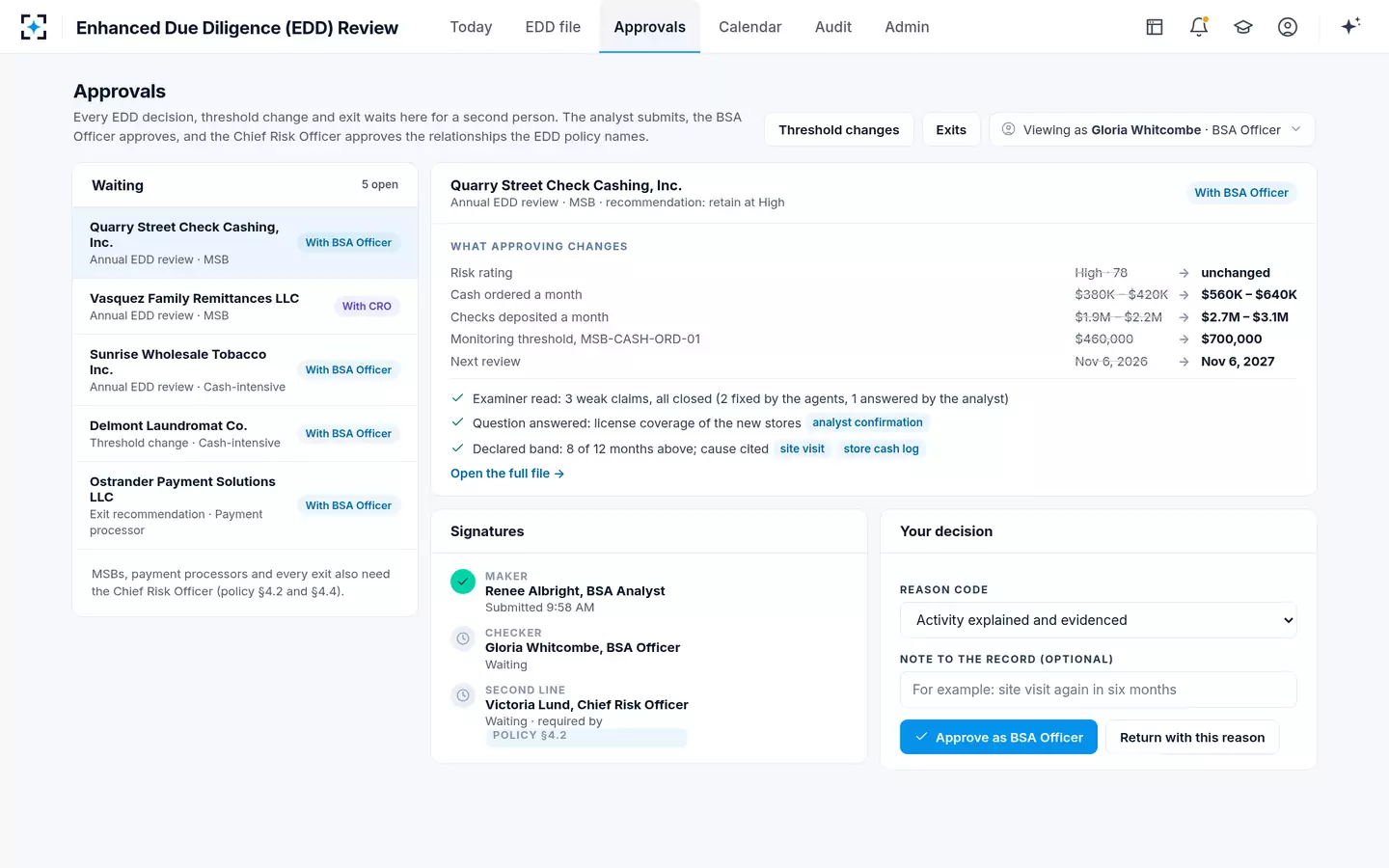Click the With CRO status badge
The image size is (1389, 868).
367,307
